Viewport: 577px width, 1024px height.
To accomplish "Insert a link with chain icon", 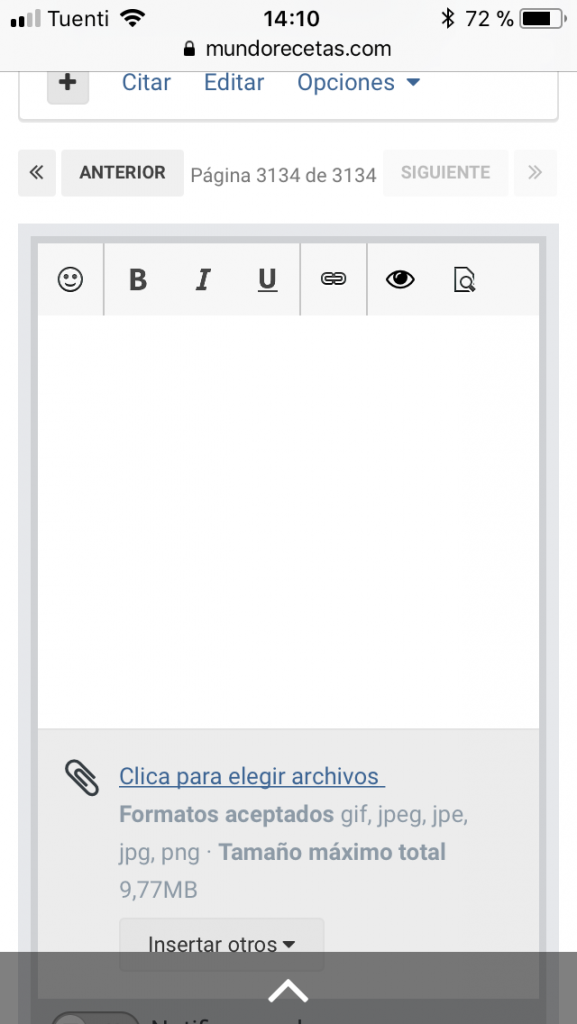I will tap(334, 280).
